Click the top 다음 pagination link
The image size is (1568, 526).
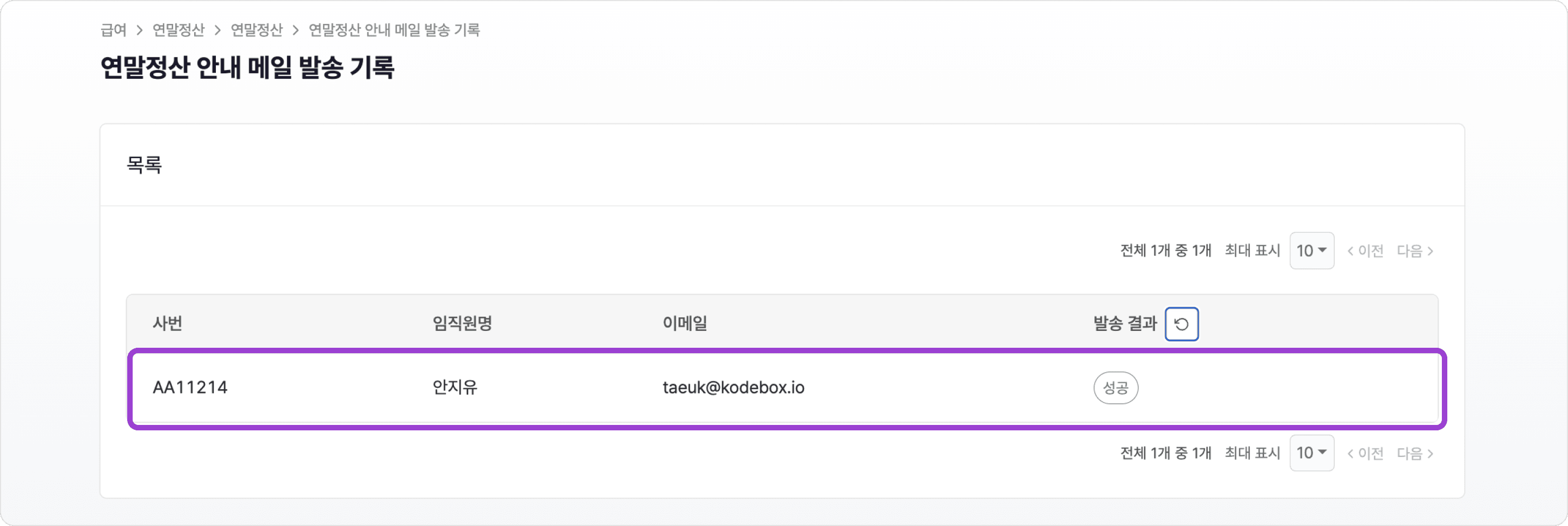pyautogui.click(x=1415, y=251)
